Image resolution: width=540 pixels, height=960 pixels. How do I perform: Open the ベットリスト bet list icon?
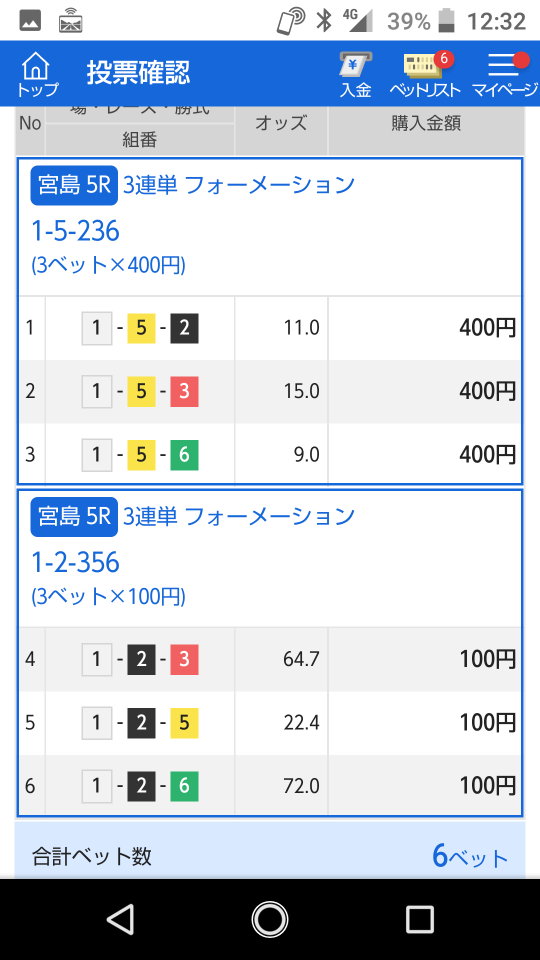point(425,75)
